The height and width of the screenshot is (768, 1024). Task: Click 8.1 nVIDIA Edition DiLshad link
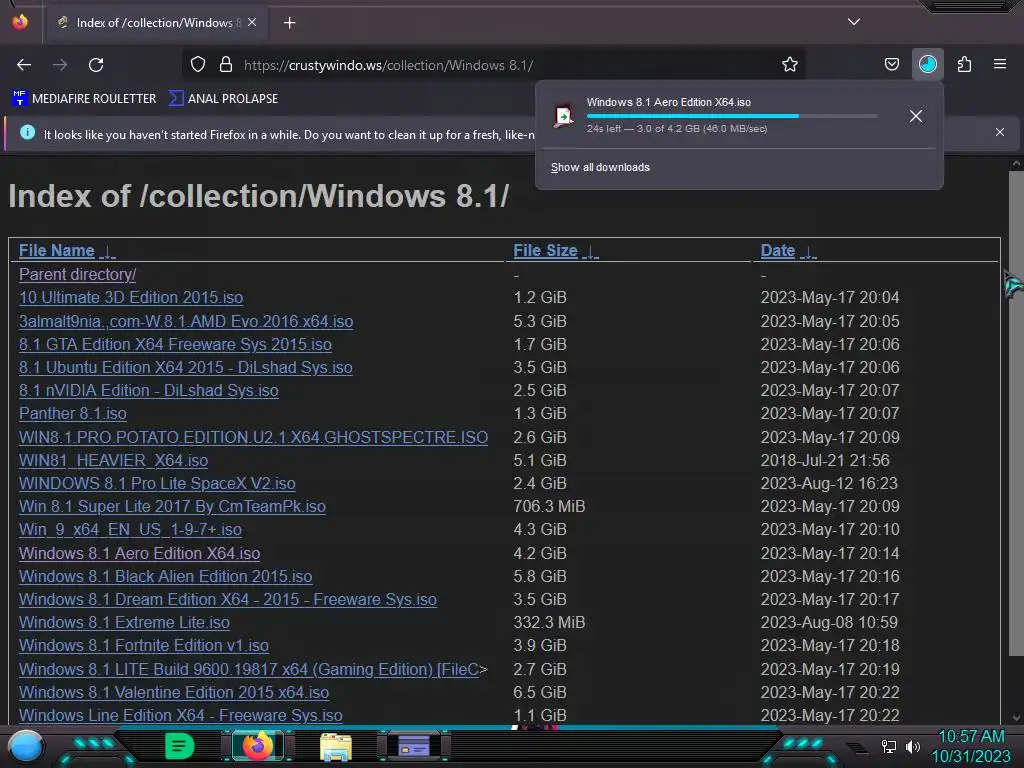(x=148, y=390)
